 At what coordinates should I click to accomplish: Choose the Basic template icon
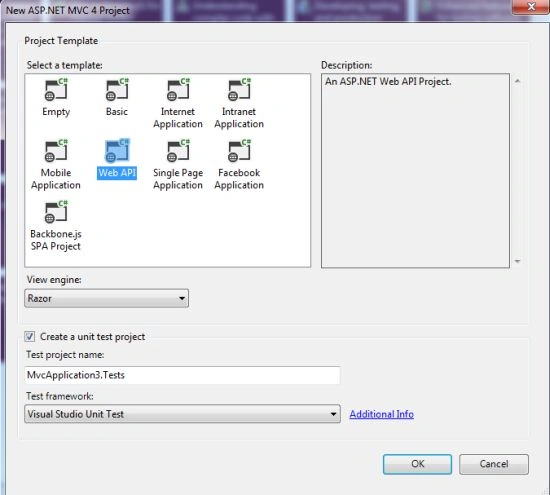pyautogui.click(x=117, y=89)
